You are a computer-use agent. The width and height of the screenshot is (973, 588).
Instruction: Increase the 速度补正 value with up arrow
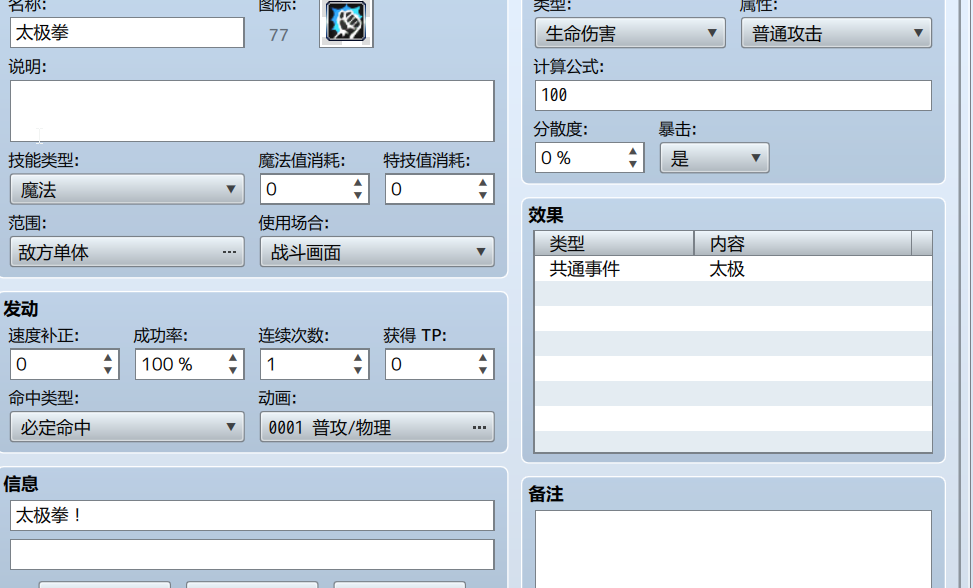[107, 358]
